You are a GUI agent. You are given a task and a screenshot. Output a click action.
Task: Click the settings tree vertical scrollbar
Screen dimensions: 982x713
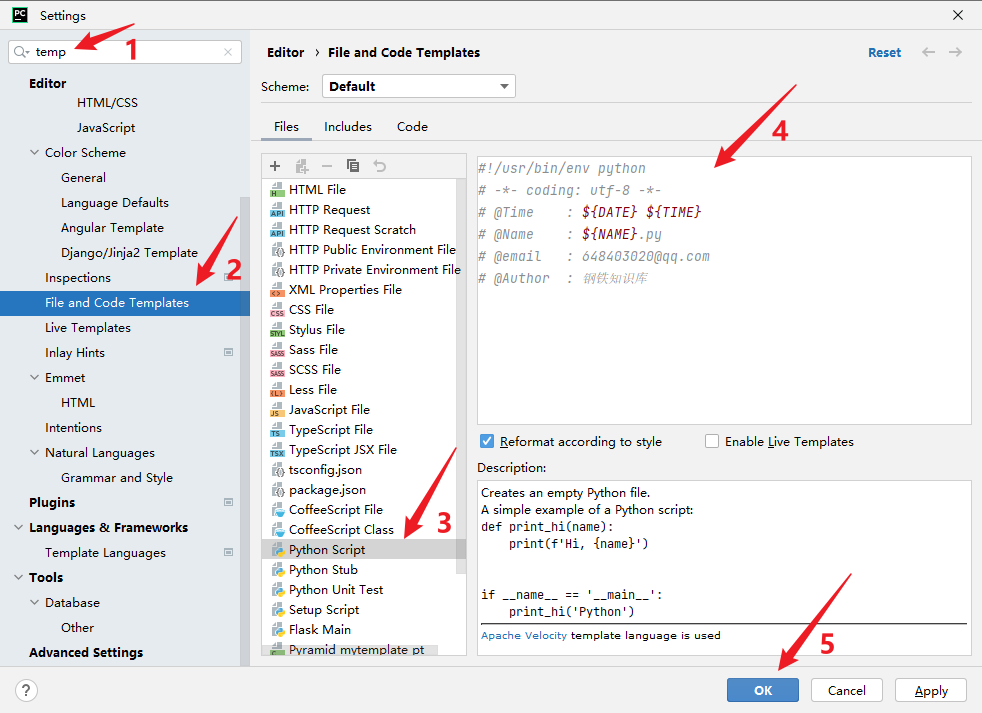coord(245,431)
